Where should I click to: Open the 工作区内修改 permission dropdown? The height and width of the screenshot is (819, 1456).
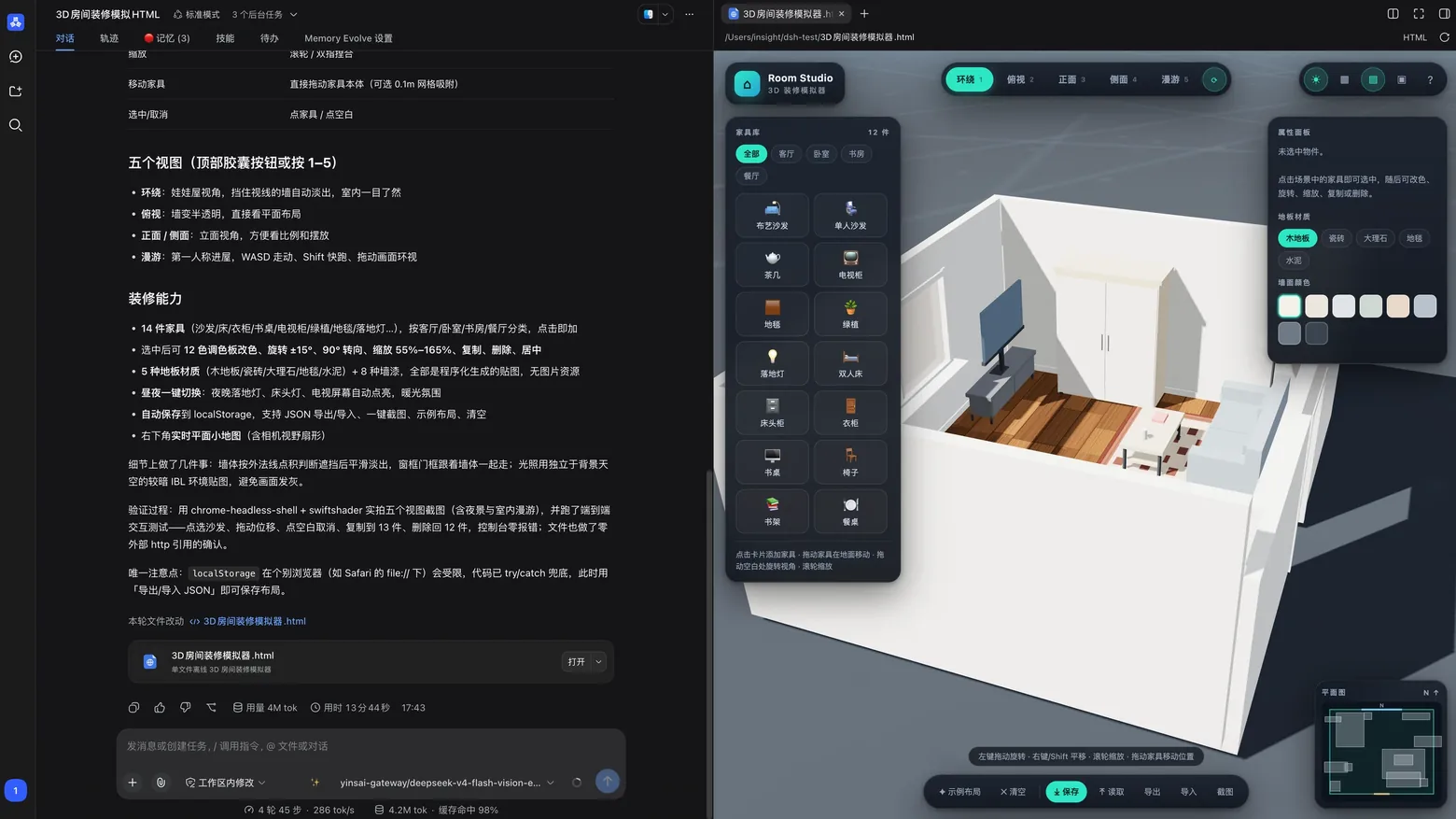pos(225,783)
